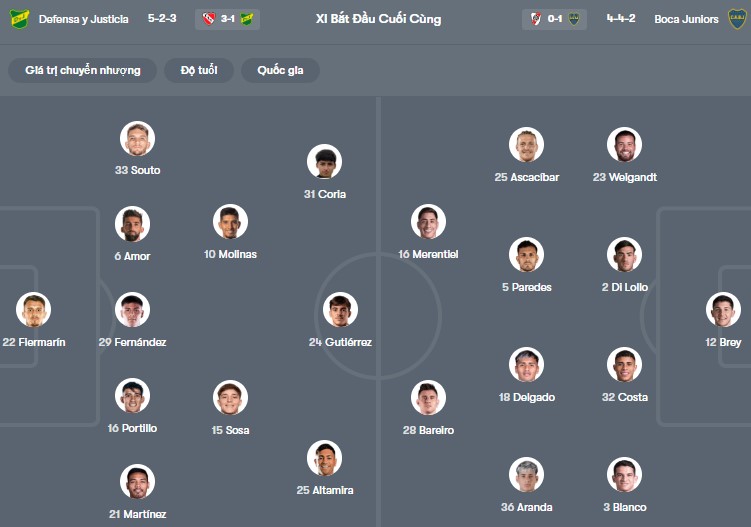751x527 pixels.
Task: Click Di Lollo's player avatar
Action: point(624,255)
